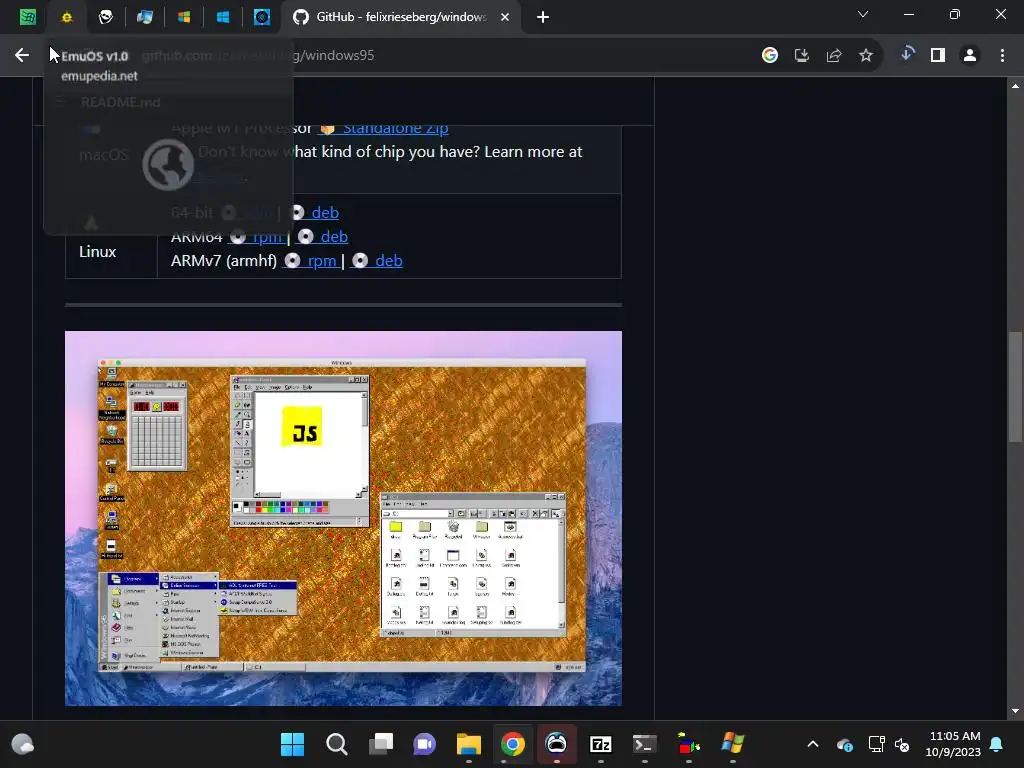Viewport: 1024px width, 768px height.
Task: Open network settings from the tray icon
Action: (x=876, y=744)
